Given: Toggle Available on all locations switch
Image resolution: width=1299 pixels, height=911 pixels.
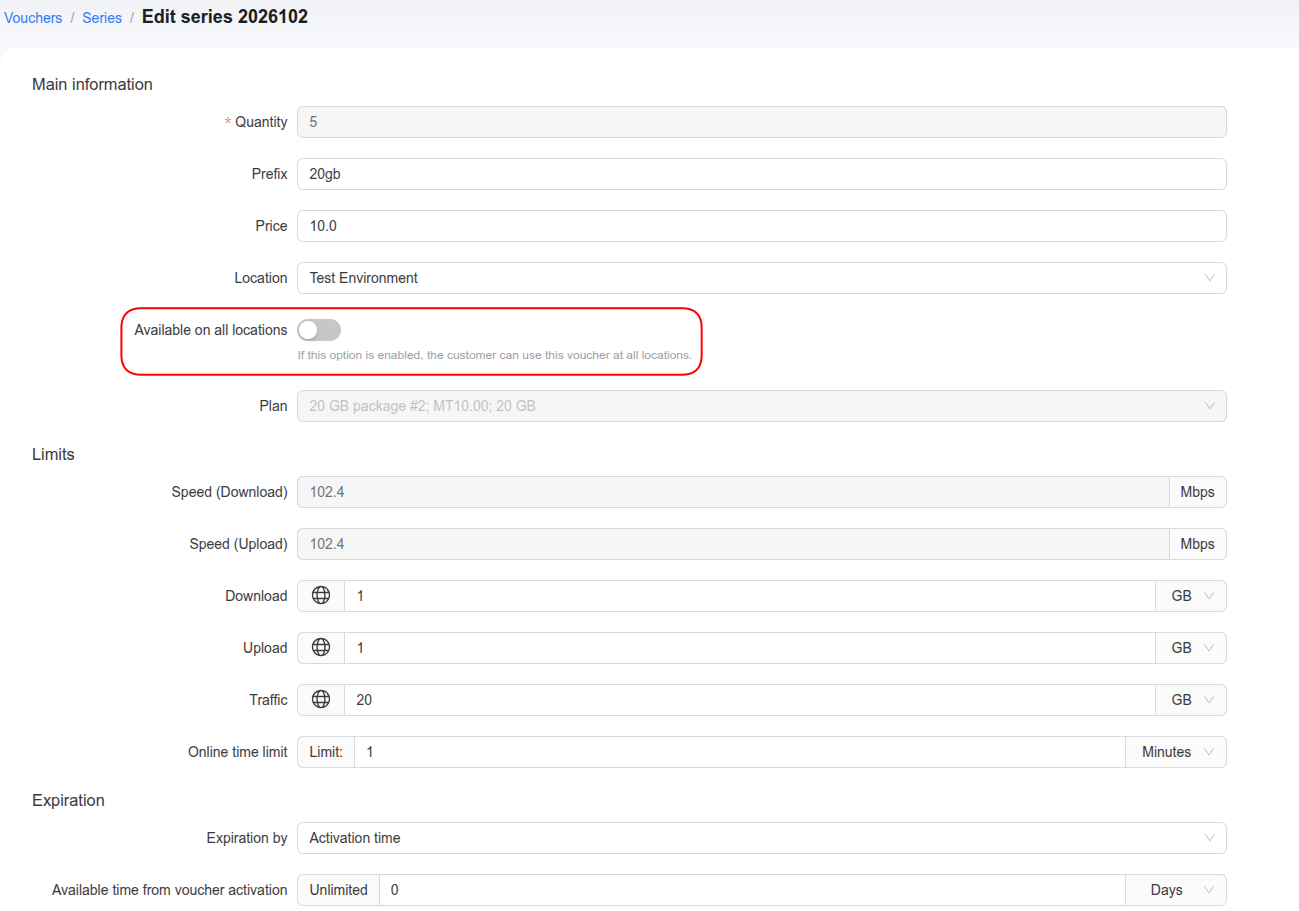Looking at the screenshot, I should point(319,330).
